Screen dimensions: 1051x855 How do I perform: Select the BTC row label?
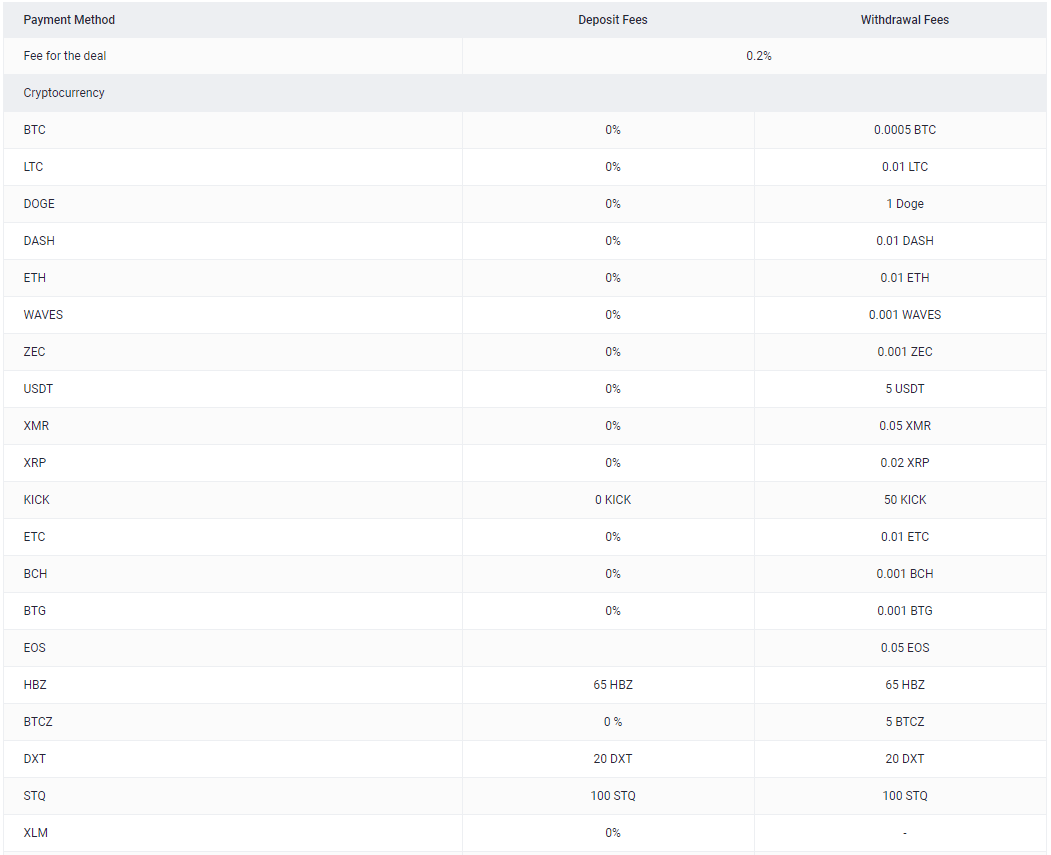click(x=35, y=130)
